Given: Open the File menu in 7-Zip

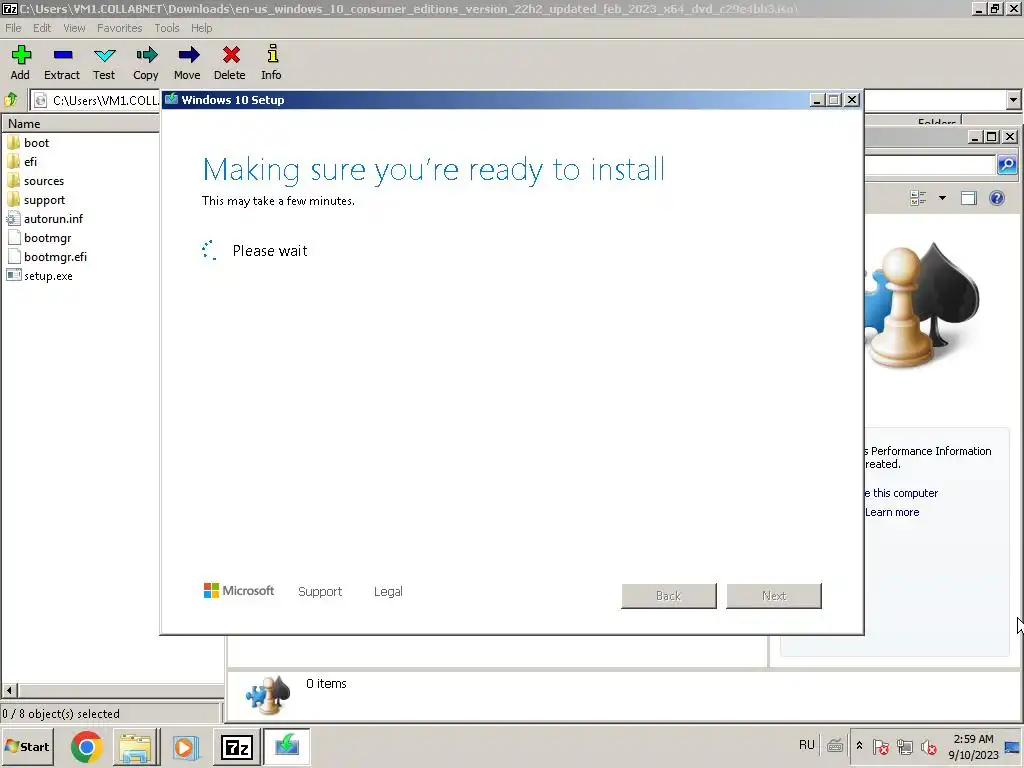Looking at the screenshot, I should [x=13, y=28].
